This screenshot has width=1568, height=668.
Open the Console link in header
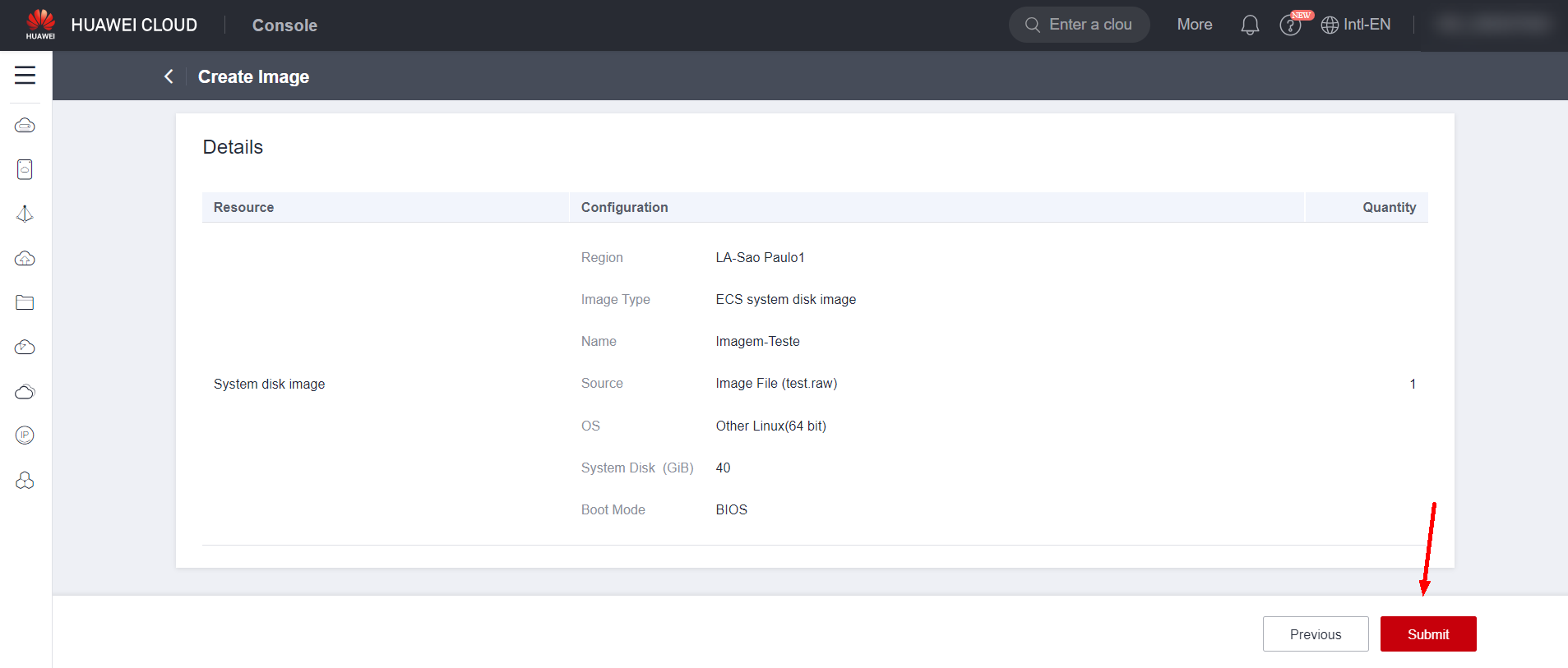point(284,25)
